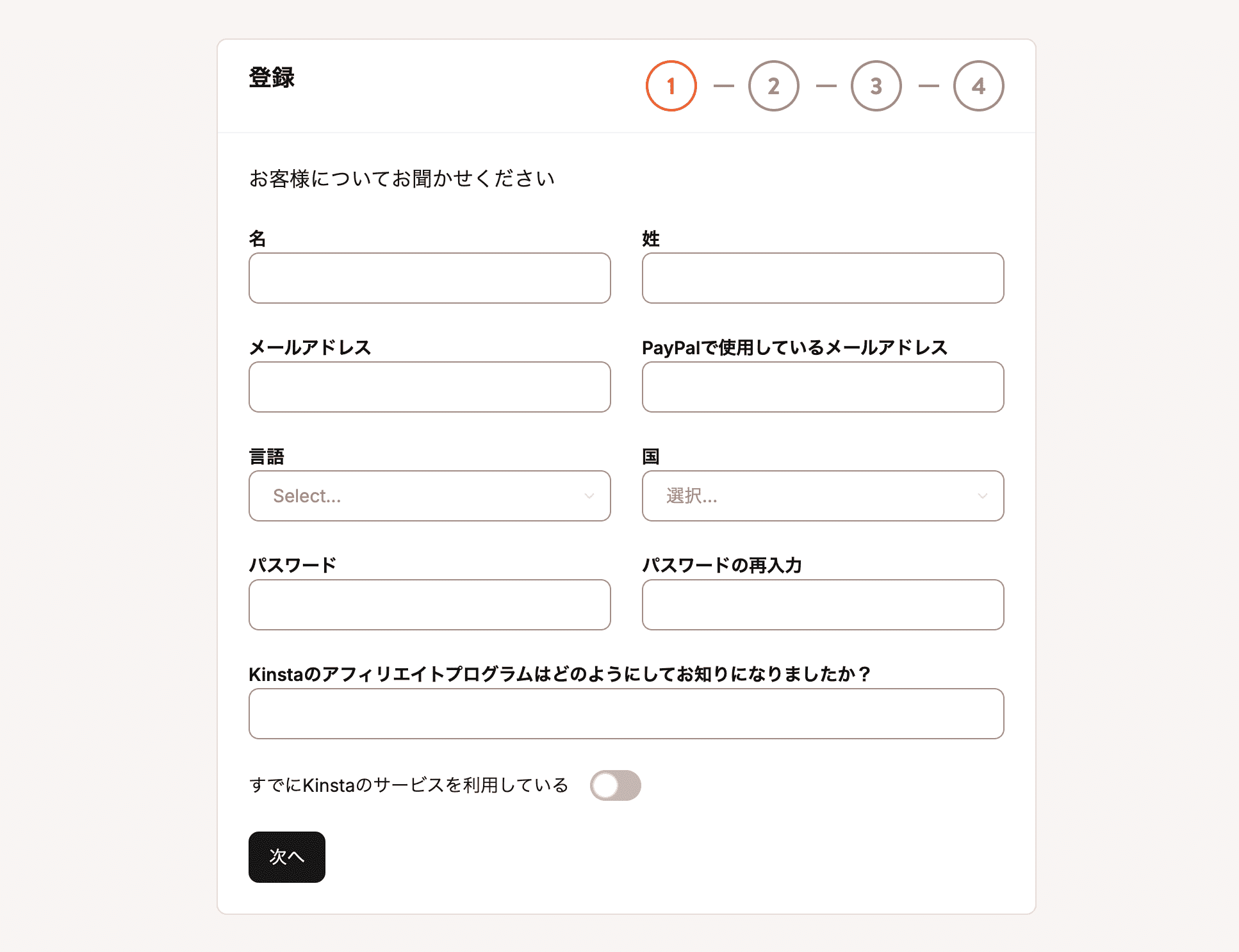
Task: Select the メールアドレス field
Action: (429, 386)
